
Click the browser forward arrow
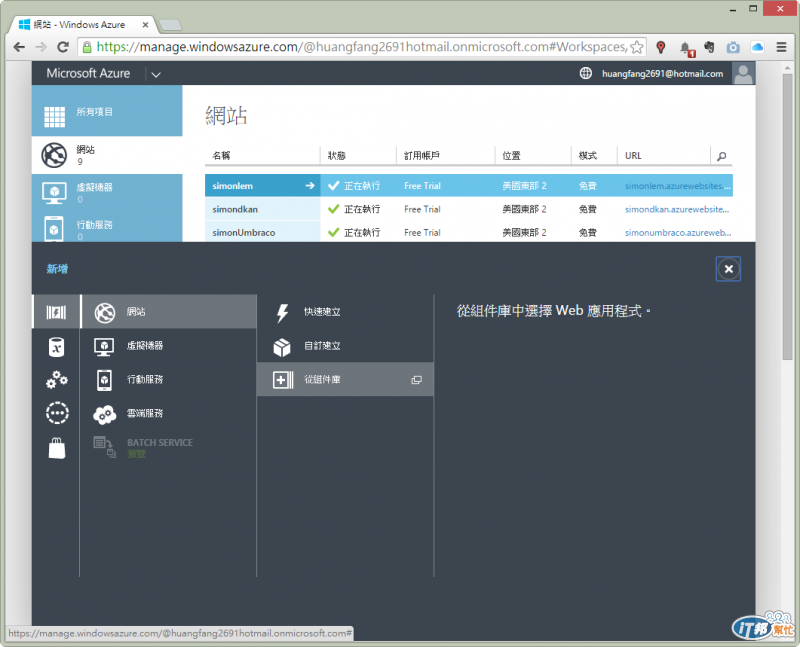tap(41, 47)
